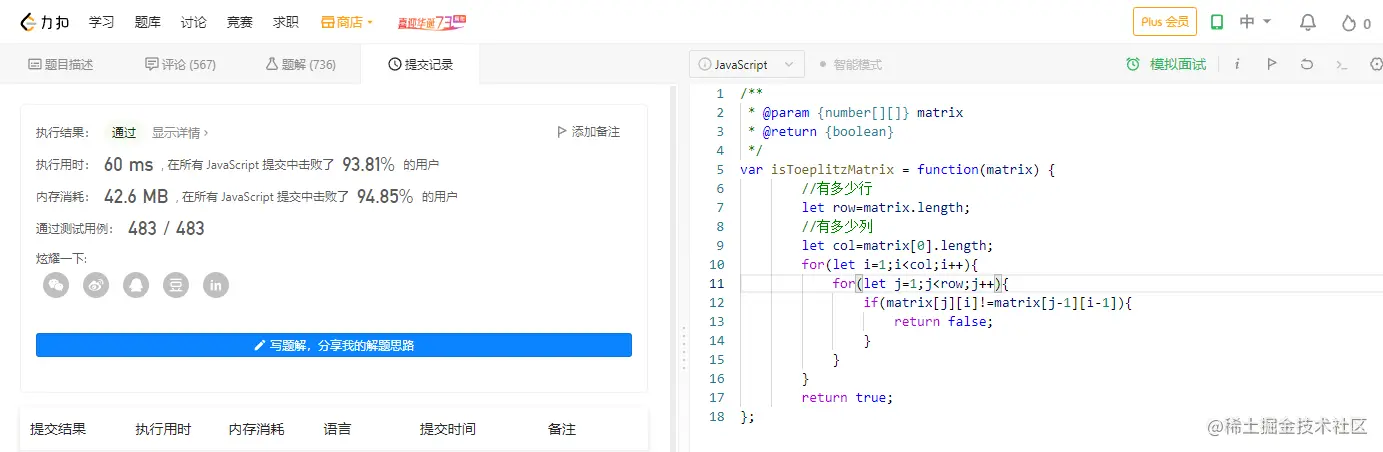The image size is (1383, 452).
Task: Expand the 商店 store dropdown
Action: click(347, 22)
